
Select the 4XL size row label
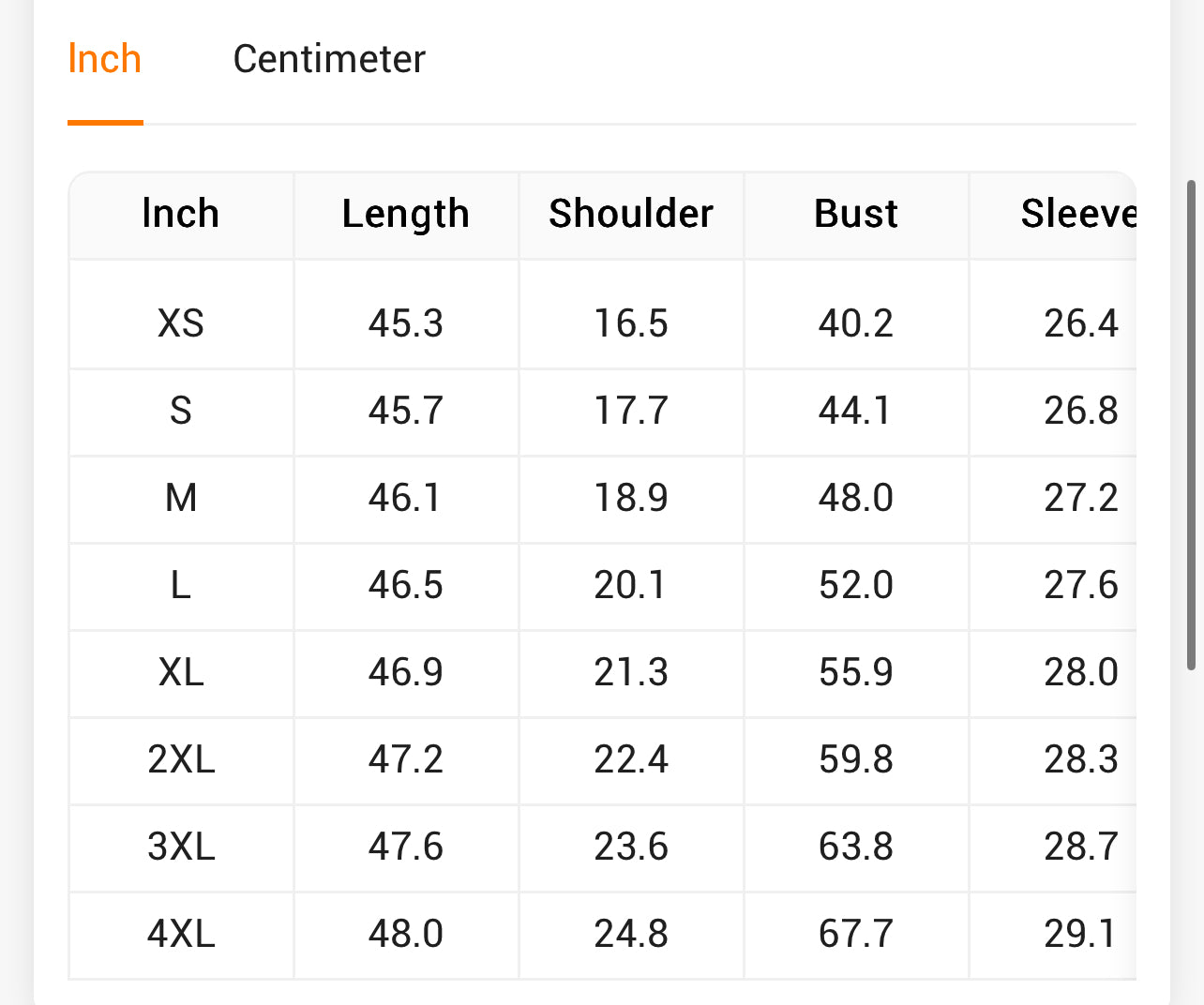pyautogui.click(x=181, y=934)
